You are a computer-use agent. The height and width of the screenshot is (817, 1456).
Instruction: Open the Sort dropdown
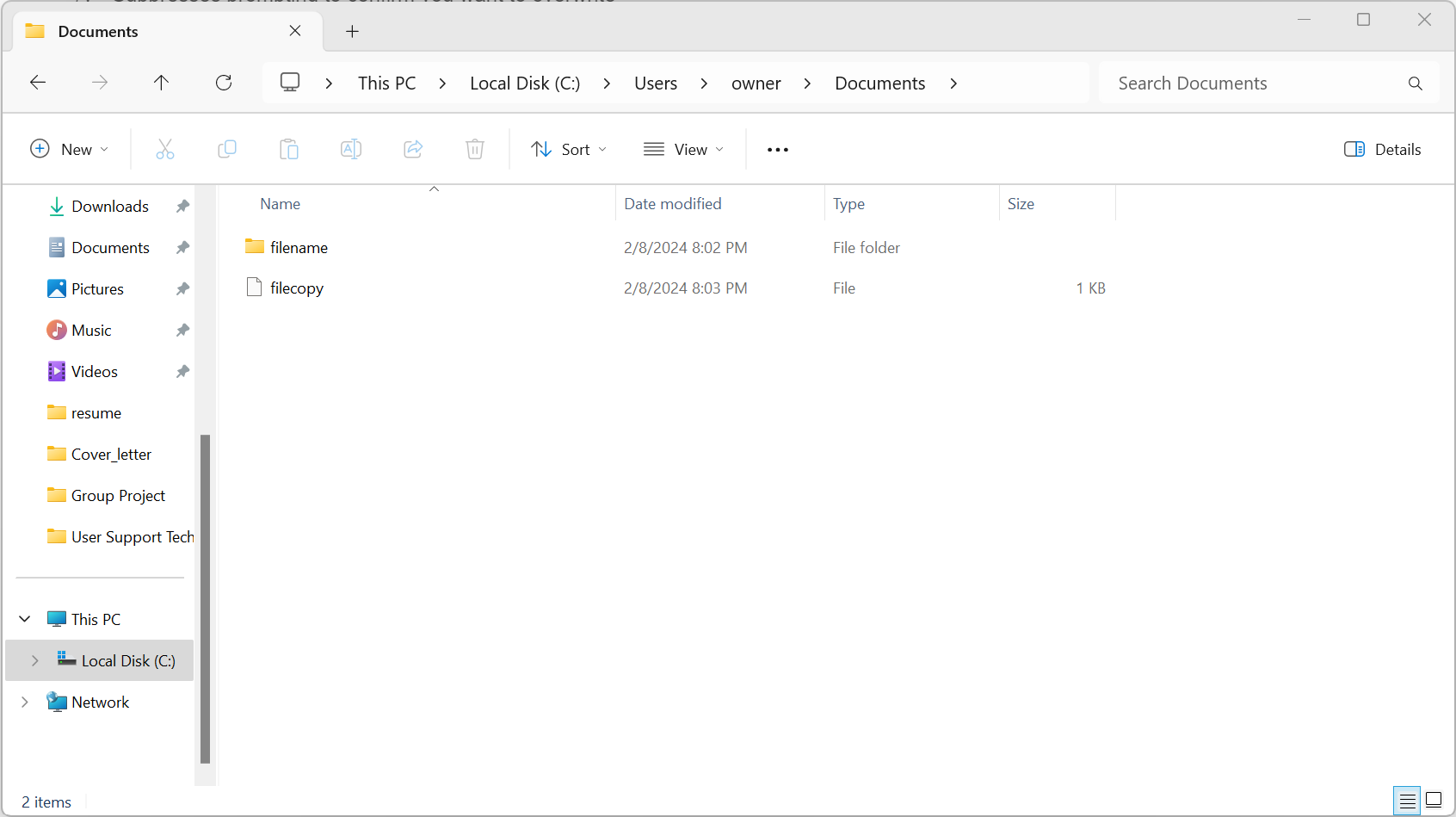coord(569,149)
